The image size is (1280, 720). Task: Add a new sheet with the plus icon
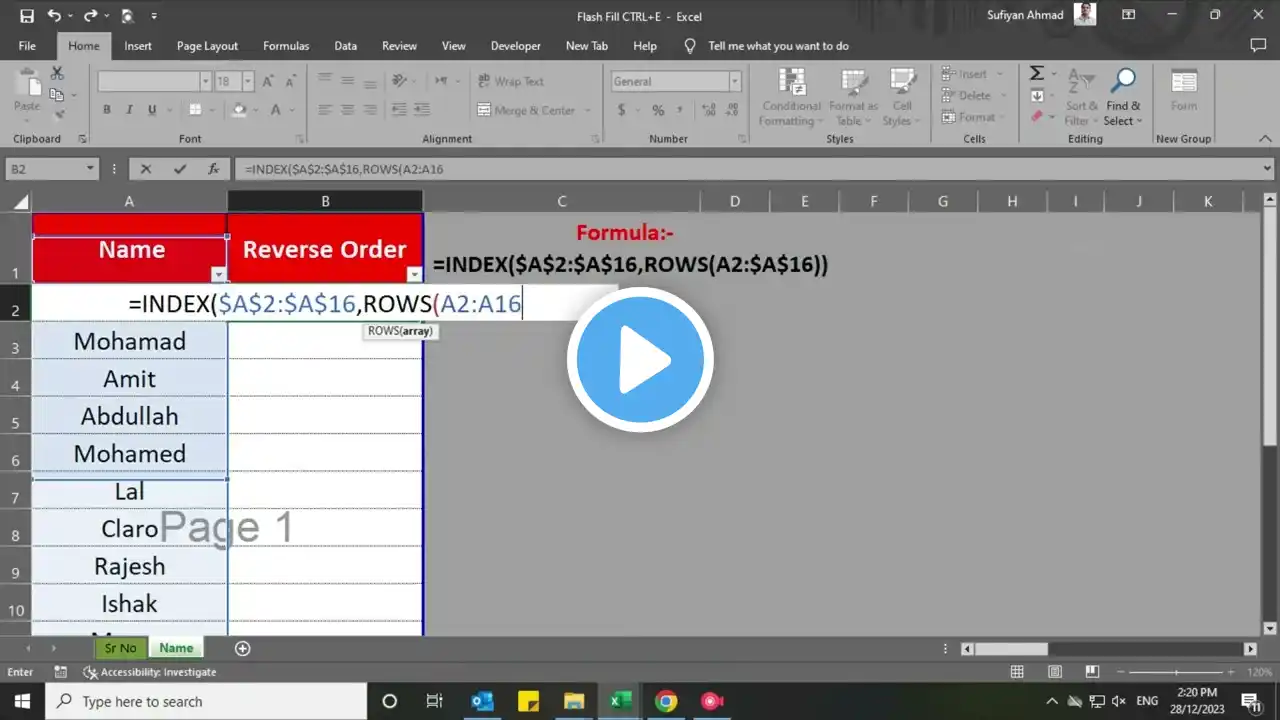click(x=242, y=648)
